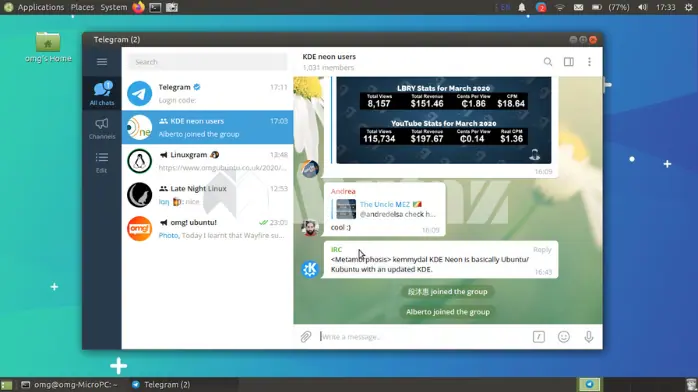Open omg's Home desktop folder
Image resolution: width=698 pixels, height=392 pixels.
48,47
